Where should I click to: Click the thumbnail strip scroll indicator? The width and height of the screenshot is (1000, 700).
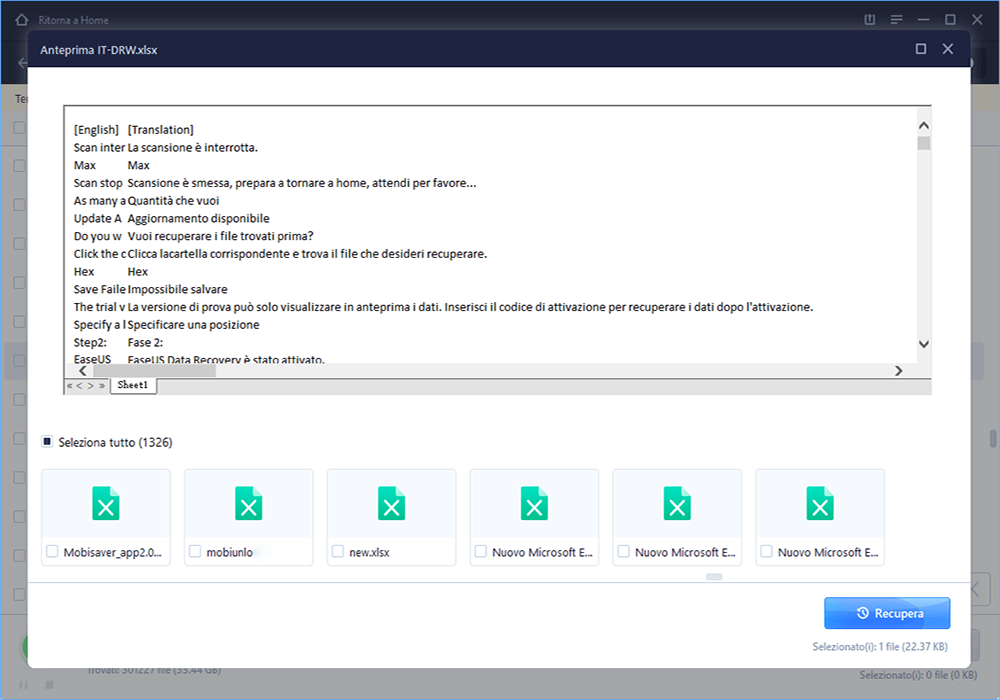tap(714, 577)
